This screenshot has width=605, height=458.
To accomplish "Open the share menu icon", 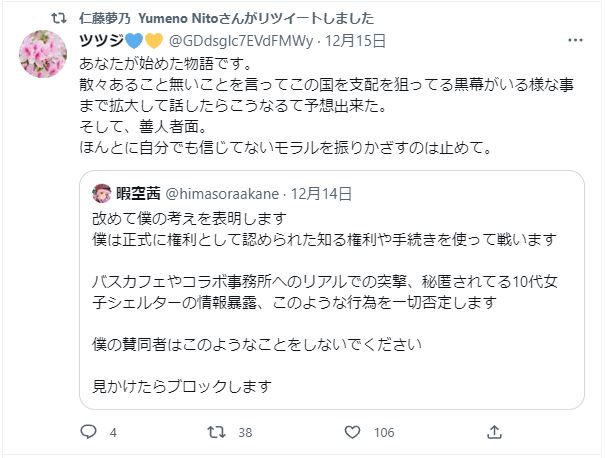I will [x=493, y=433].
